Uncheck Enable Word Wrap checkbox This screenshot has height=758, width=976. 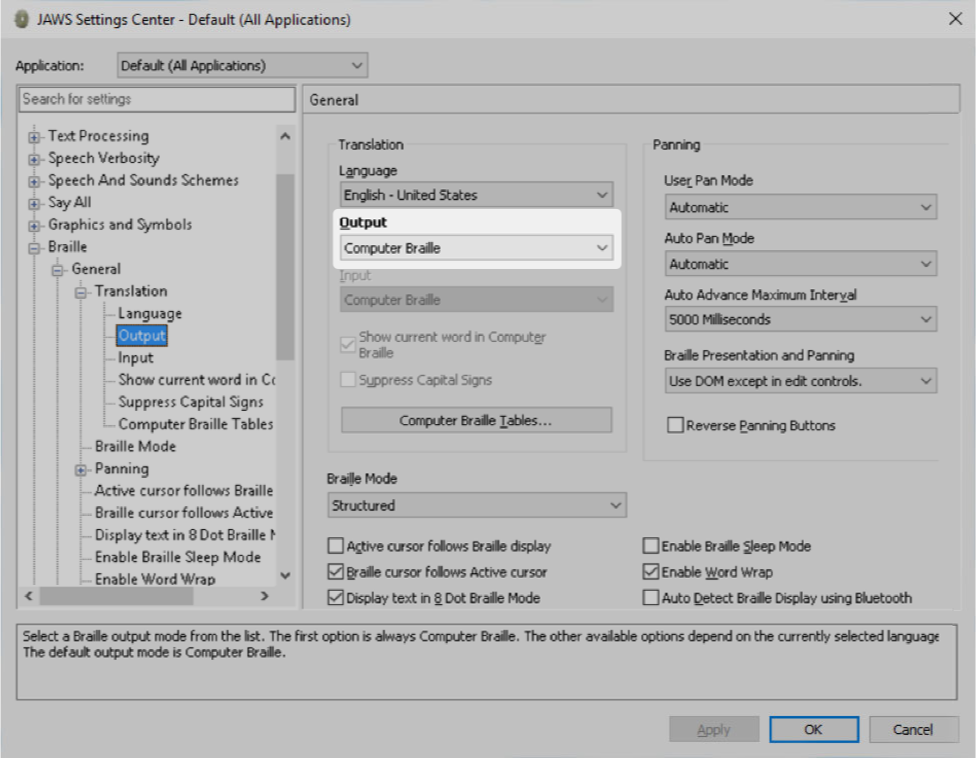[x=651, y=573]
